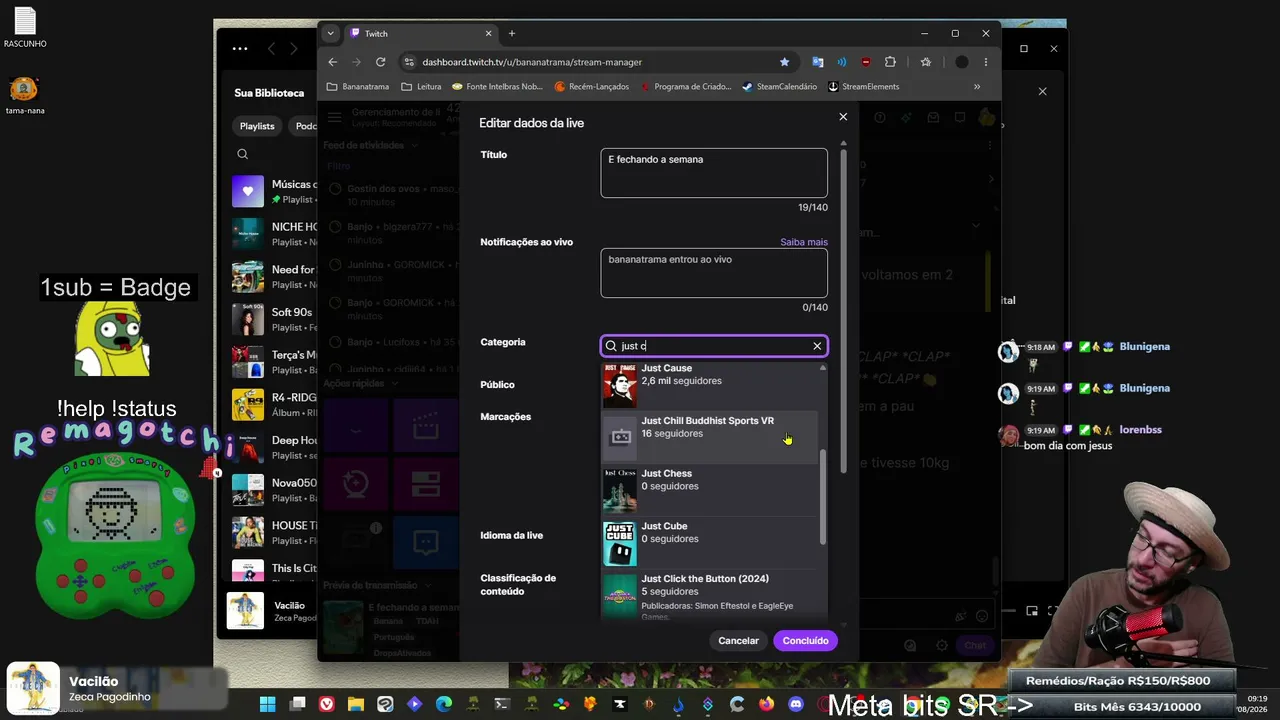Open the Chrome three-dot menu
The width and height of the screenshot is (1280, 720).
pyautogui.click(x=986, y=62)
